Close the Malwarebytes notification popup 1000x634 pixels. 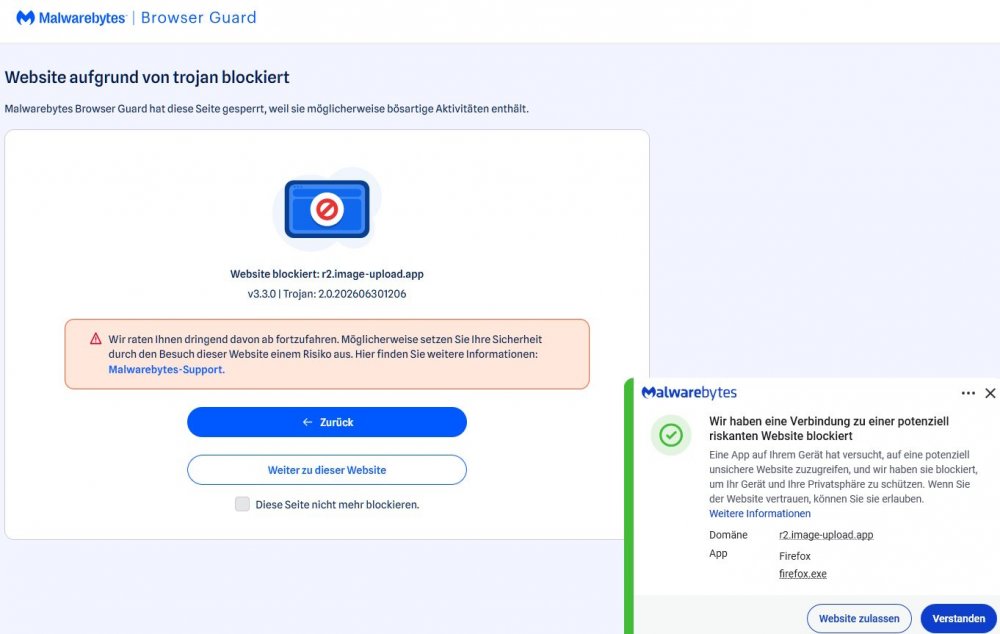pyautogui.click(x=990, y=393)
